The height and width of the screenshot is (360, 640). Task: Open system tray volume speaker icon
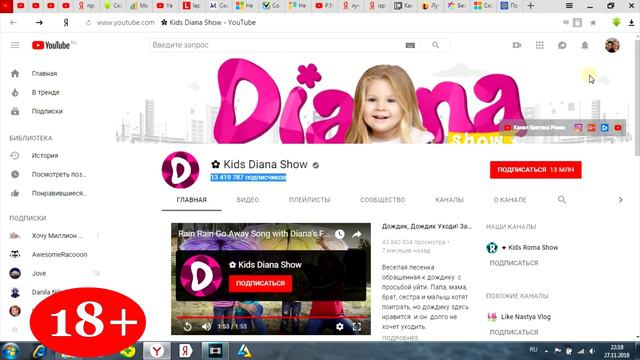[591, 351]
